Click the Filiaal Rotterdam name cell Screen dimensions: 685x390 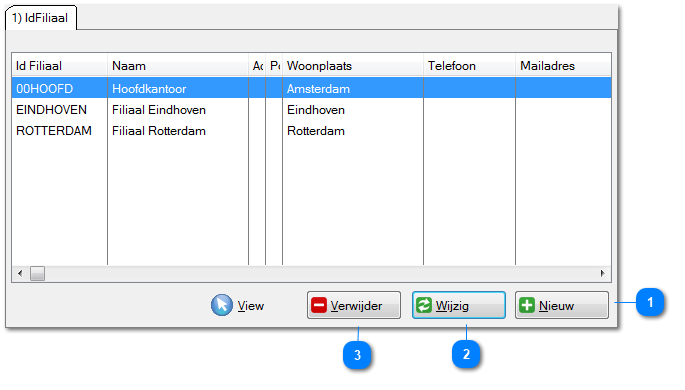[x=159, y=131]
